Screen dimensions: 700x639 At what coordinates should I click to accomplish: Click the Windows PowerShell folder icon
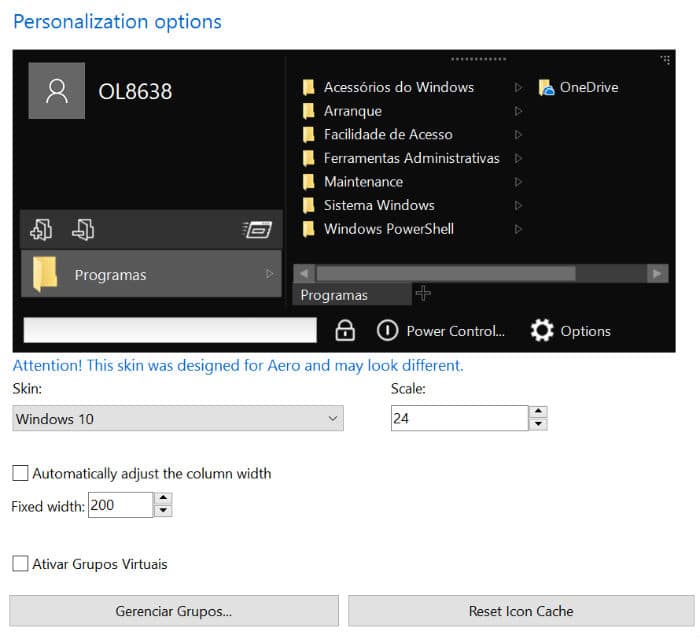click(x=308, y=229)
